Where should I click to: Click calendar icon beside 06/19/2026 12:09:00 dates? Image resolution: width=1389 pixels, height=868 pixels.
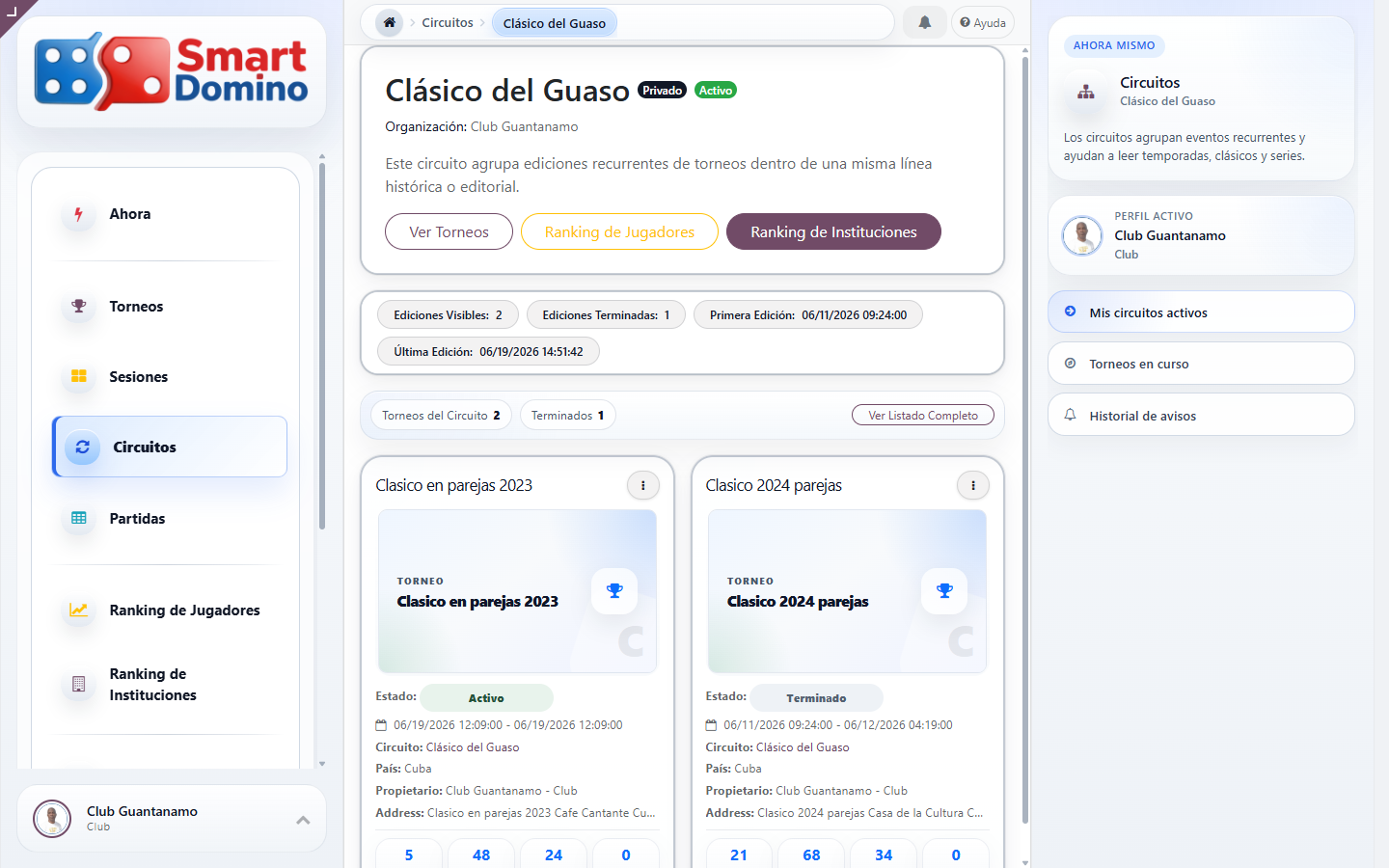click(x=381, y=725)
